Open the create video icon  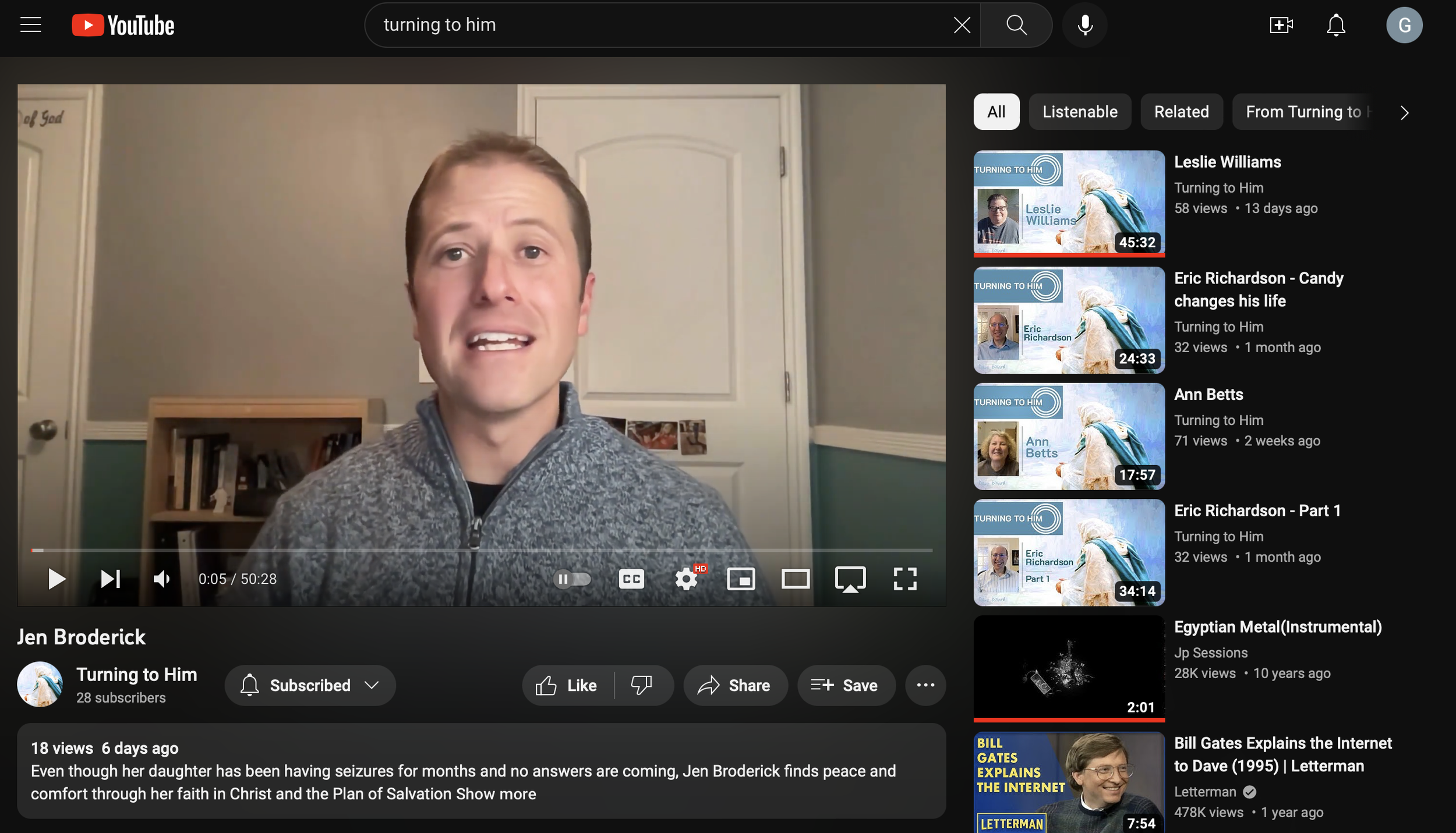[x=1281, y=25]
